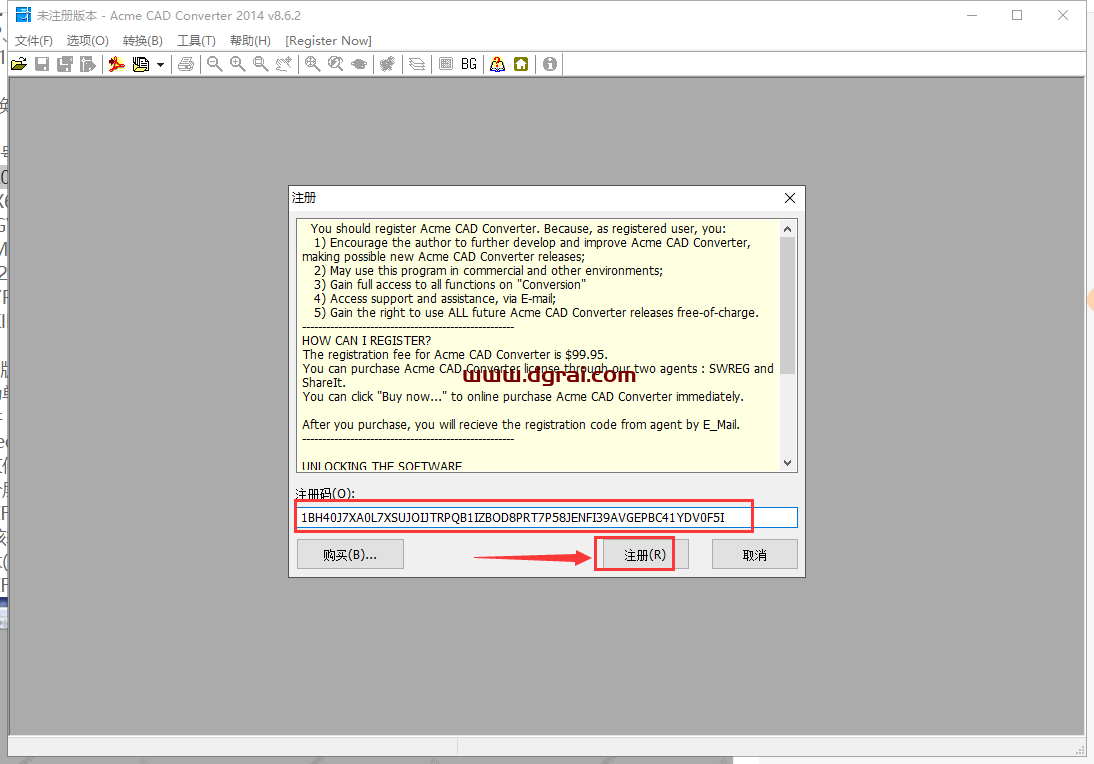The width and height of the screenshot is (1094, 764).
Task: Click the 购买(B)... buy button
Action: pos(350,555)
